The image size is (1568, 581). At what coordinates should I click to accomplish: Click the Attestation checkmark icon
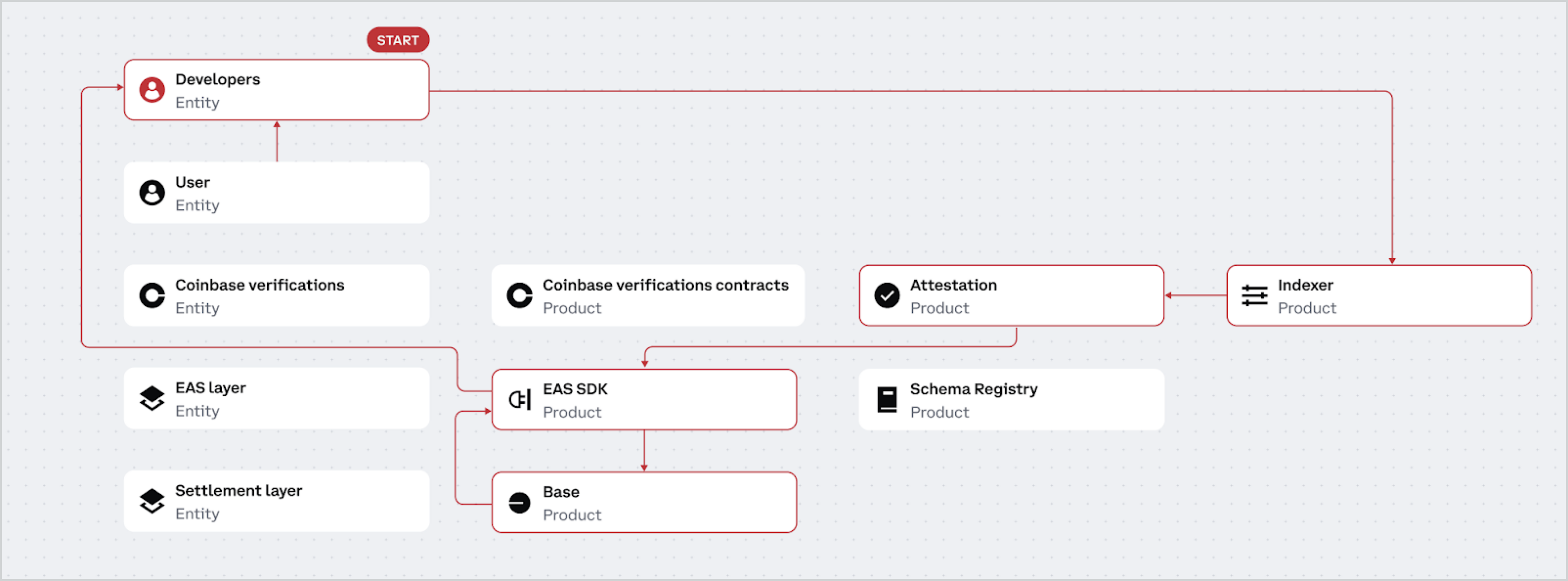pyautogui.click(x=887, y=295)
